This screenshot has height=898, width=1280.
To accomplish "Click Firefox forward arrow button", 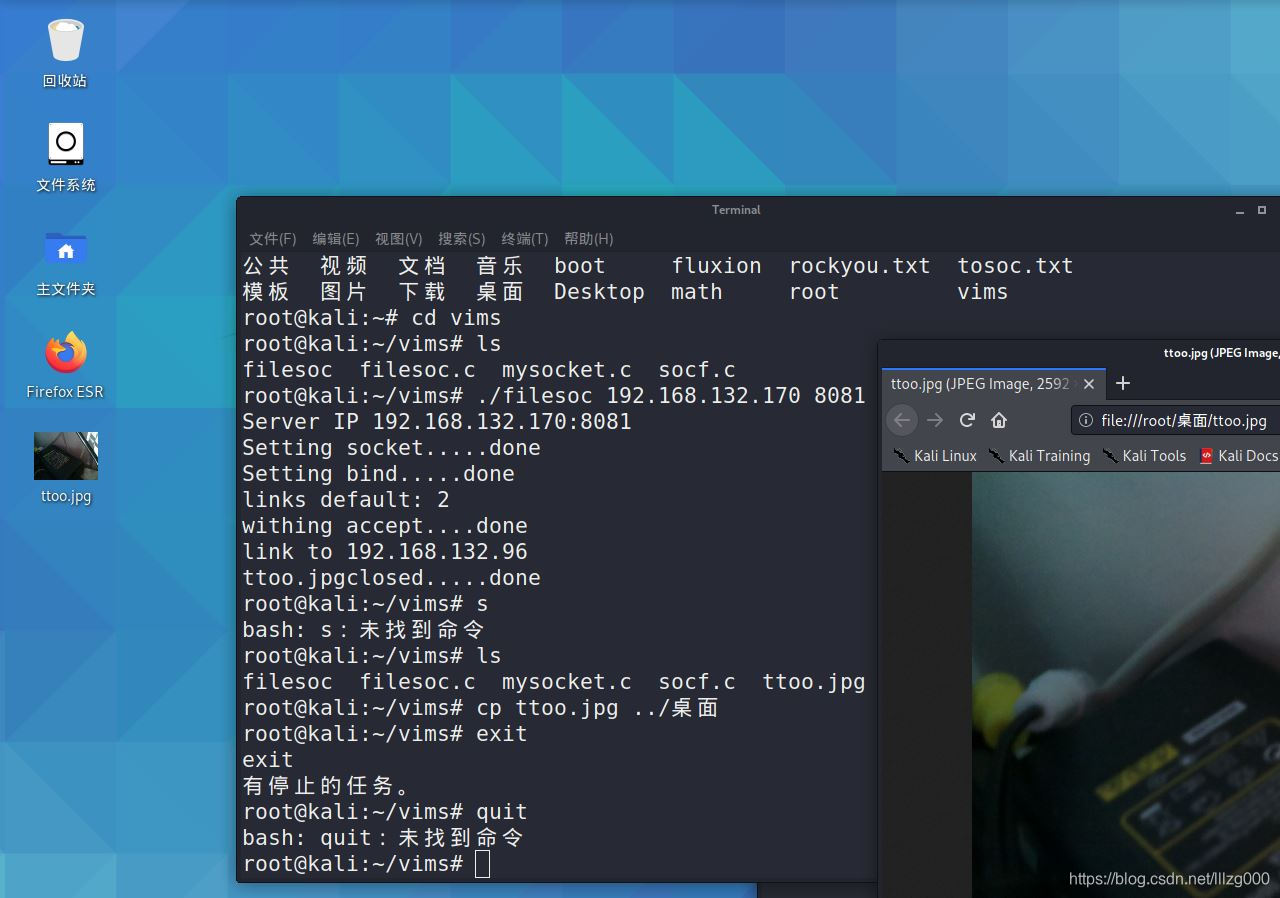I will (x=935, y=420).
